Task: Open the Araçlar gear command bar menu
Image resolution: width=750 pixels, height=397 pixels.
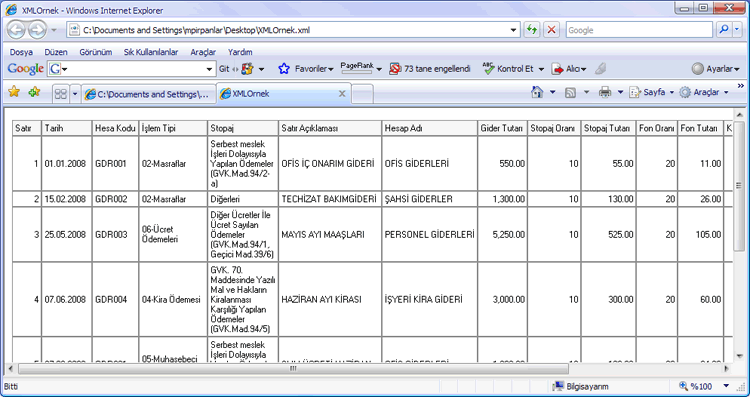Action: pyautogui.click(x=704, y=92)
